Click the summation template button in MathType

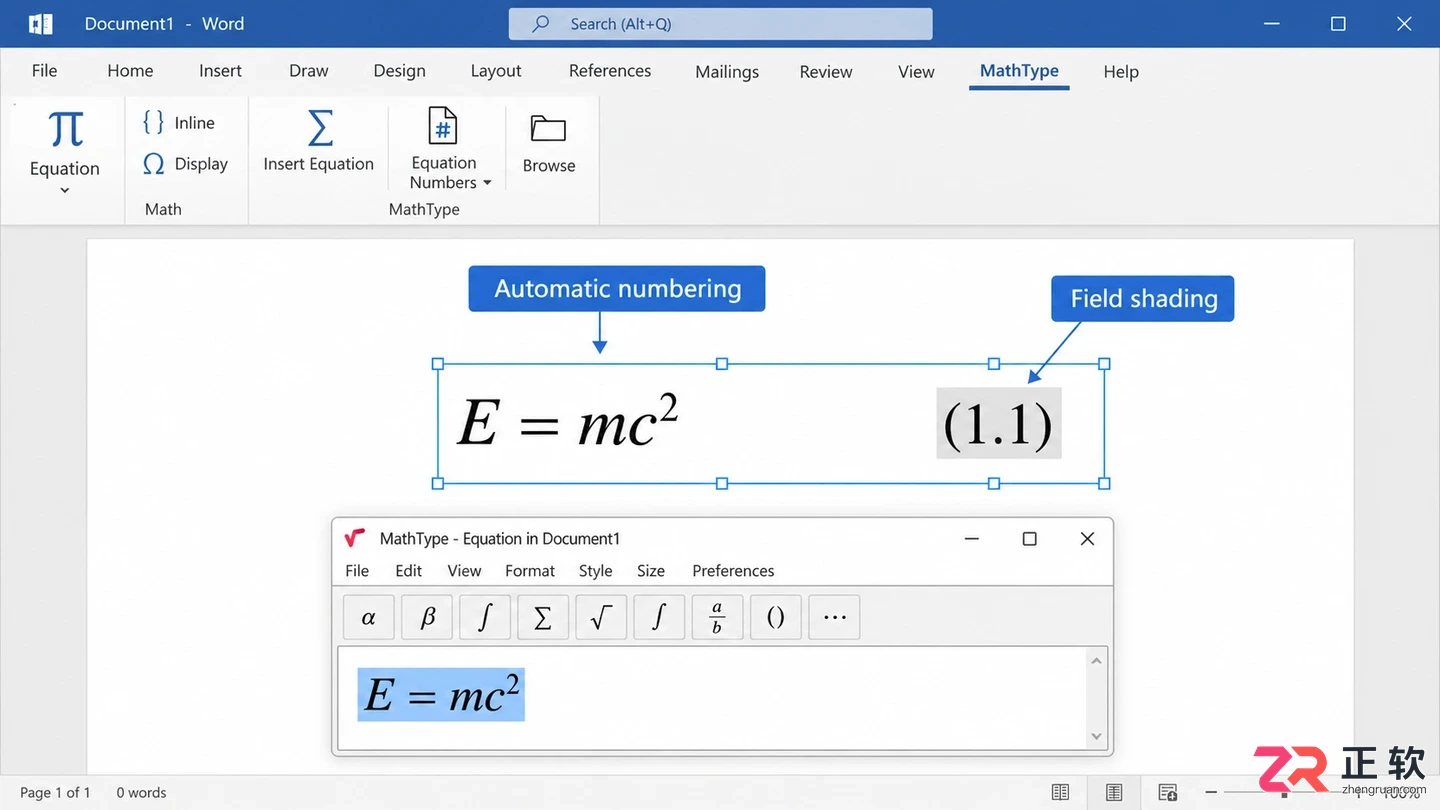(x=543, y=618)
